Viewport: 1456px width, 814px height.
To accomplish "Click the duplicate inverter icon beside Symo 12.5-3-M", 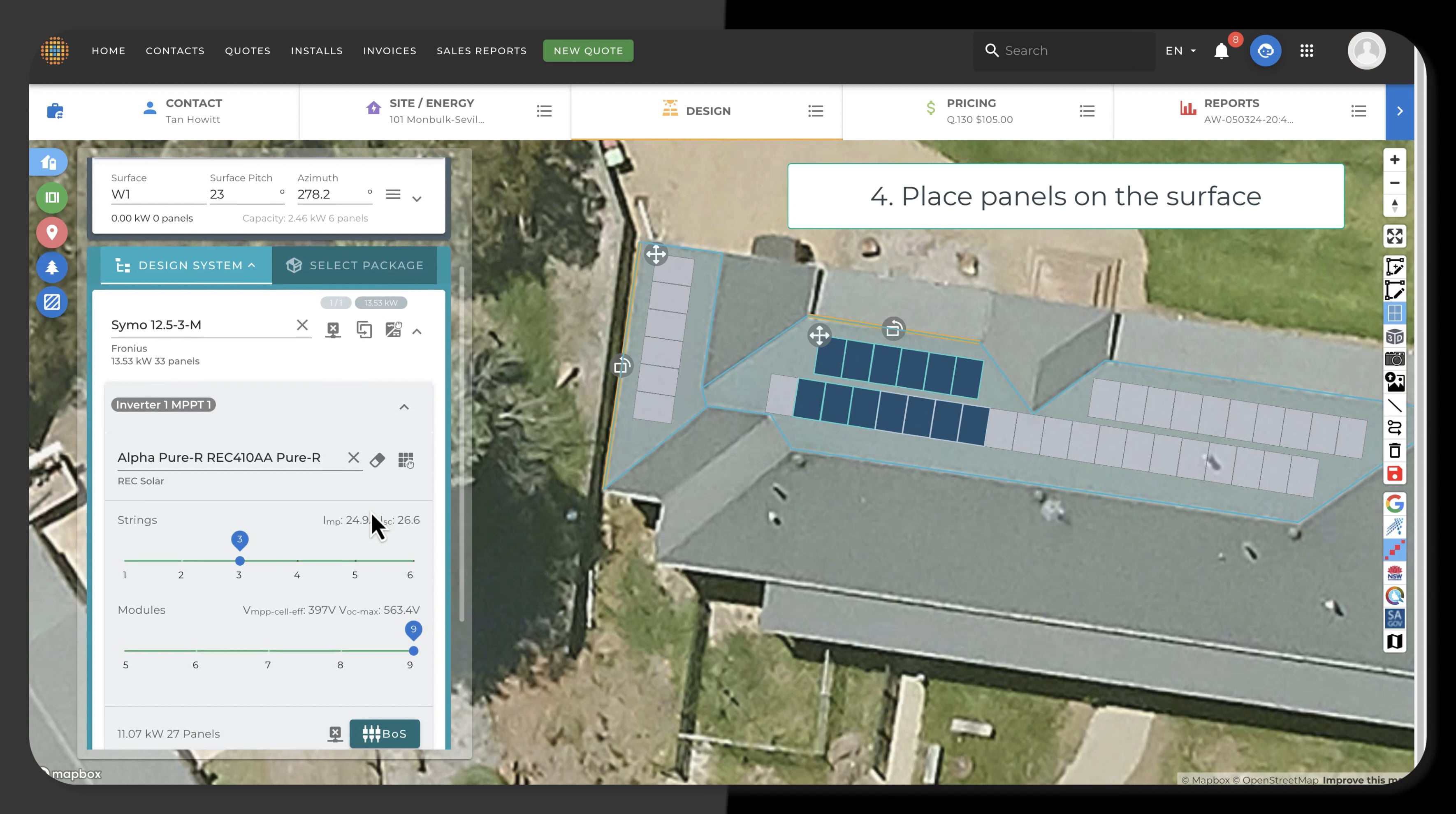I will (364, 330).
